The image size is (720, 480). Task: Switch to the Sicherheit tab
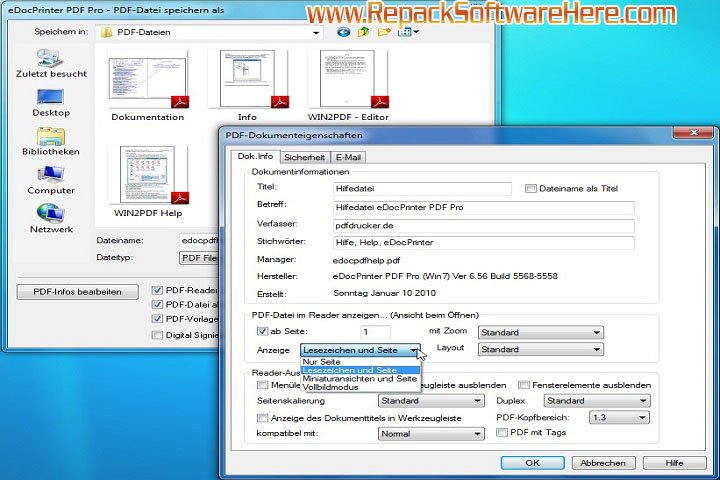point(304,157)
